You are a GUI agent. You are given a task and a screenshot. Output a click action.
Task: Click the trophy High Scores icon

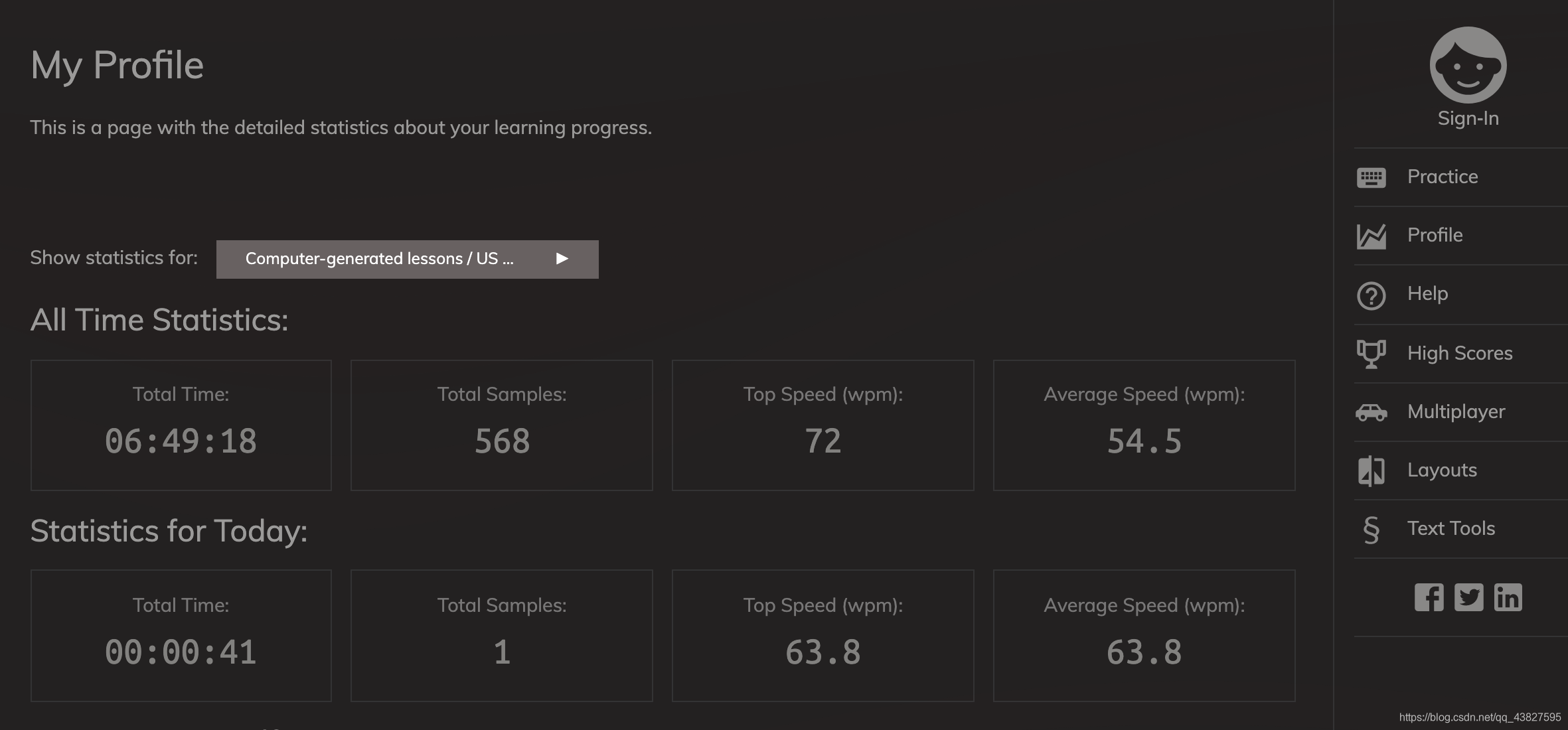pyautogui.click(x=1371, y=353)
